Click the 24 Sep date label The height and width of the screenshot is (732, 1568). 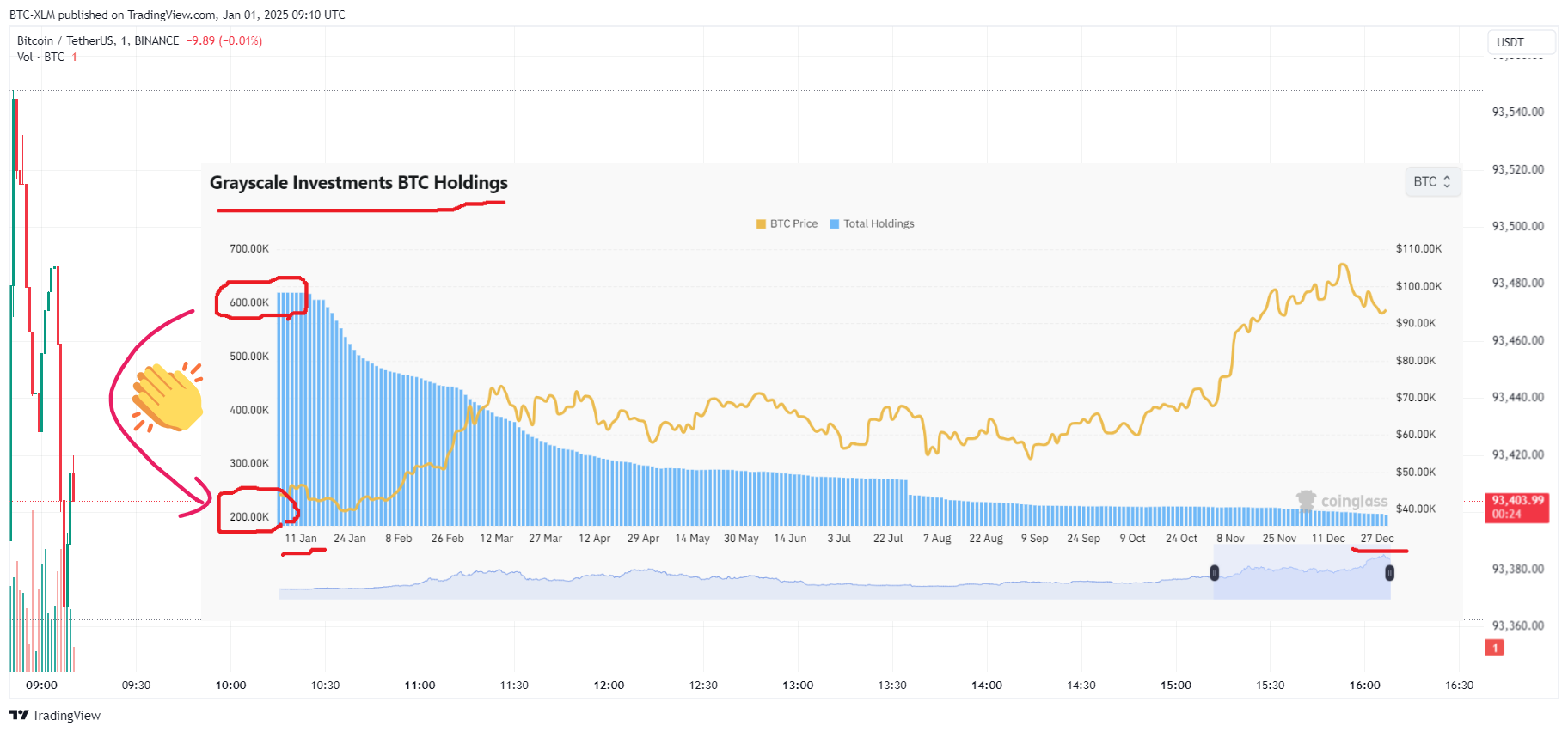[x=1083, y=539]
